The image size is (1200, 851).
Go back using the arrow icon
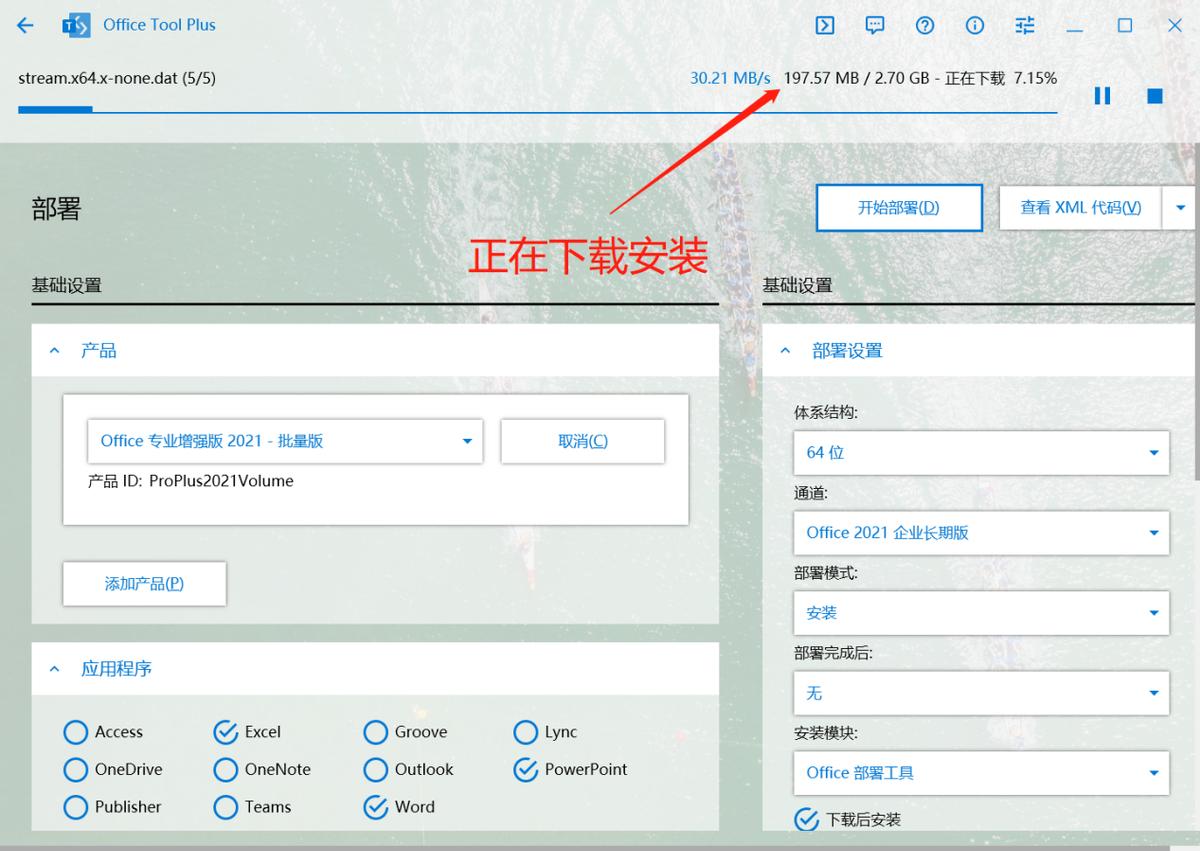[x=24, y=25]
